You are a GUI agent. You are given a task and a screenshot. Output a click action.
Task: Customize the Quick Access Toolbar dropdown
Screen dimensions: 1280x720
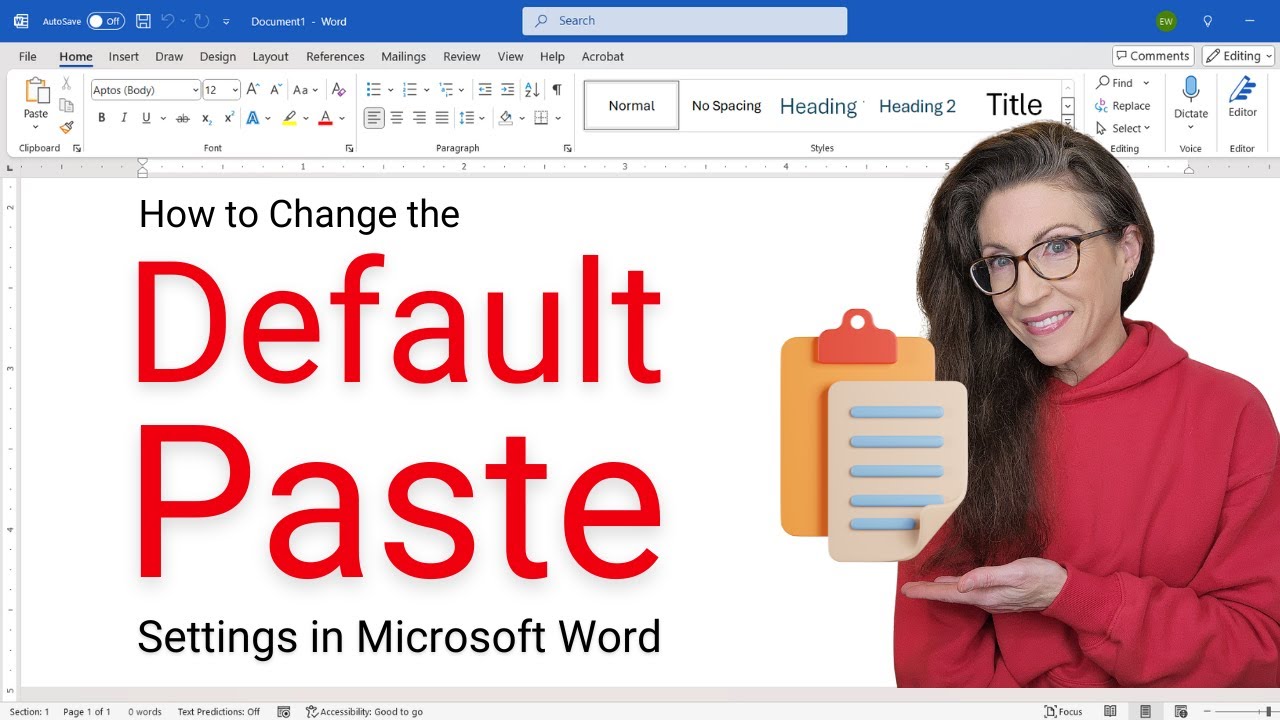click(226, 21)
